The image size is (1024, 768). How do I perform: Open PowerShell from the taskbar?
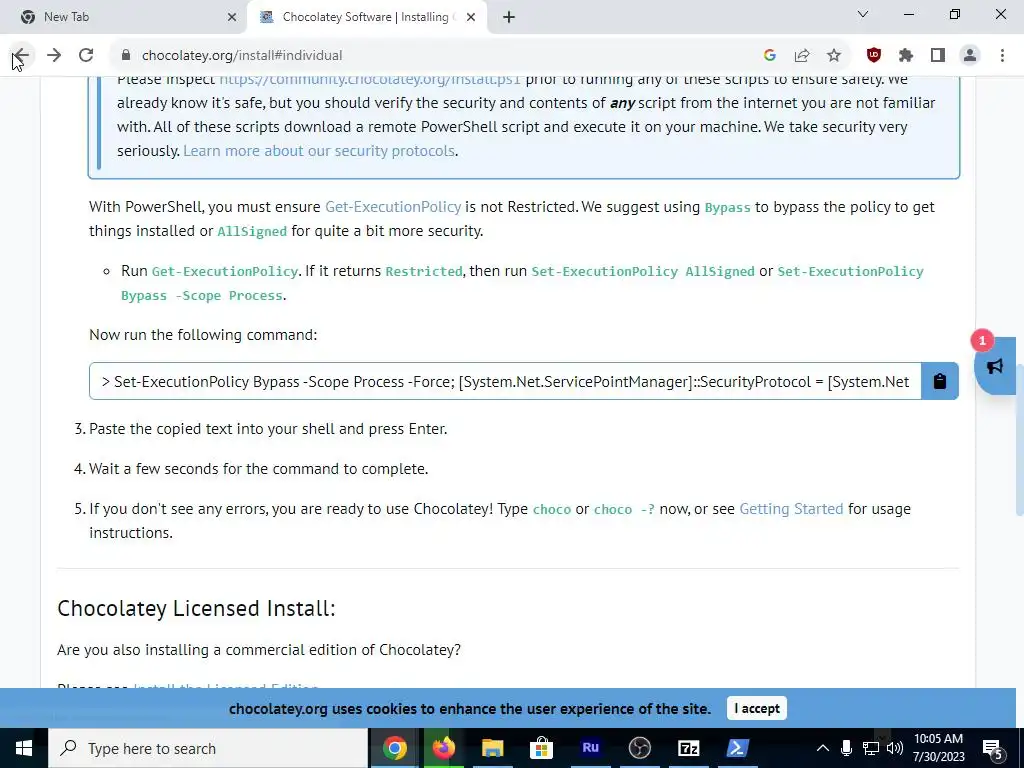pos(737,748)
